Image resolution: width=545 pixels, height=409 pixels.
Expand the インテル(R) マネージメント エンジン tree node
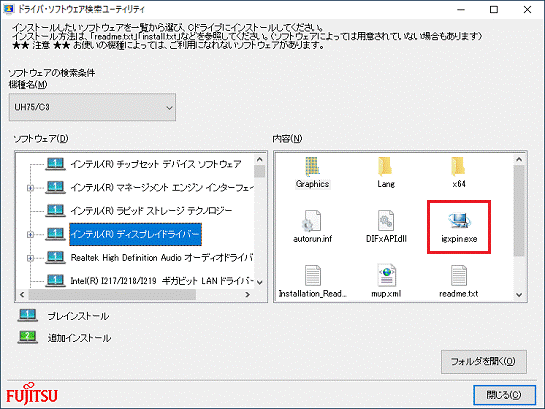tap(30, 188)
